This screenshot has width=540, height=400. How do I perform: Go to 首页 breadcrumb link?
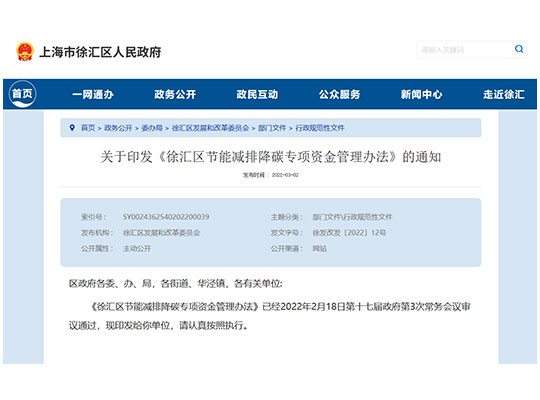[88, 128]
